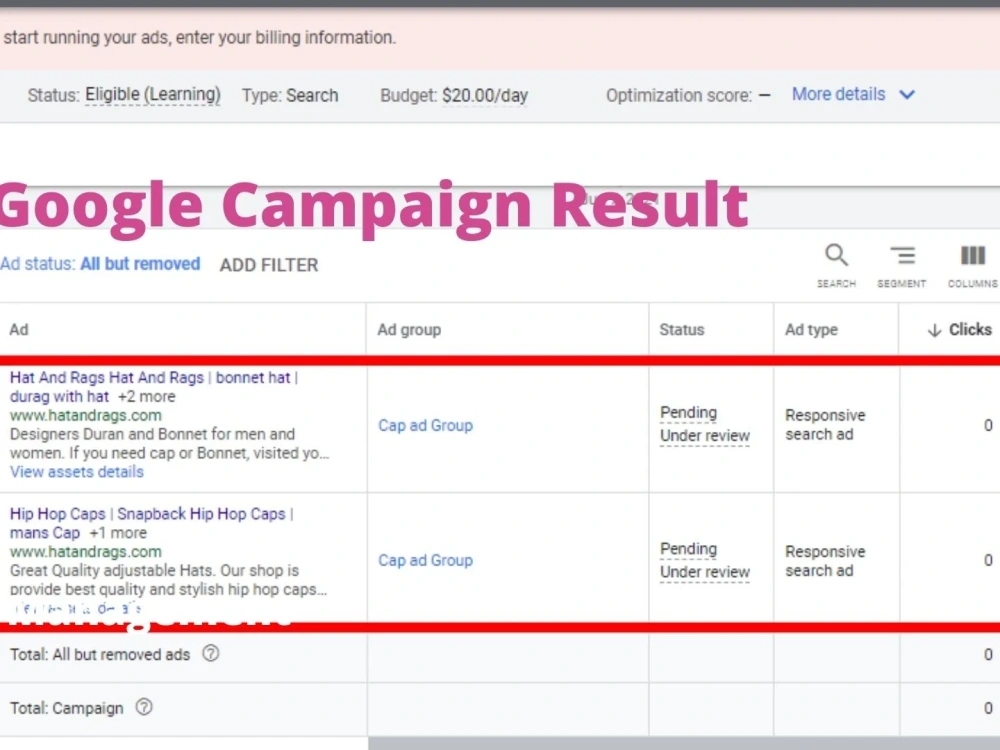The height and width of the screenshot is (750, 1000).
Task: Open View assets details for Hat And Rags ad
Action: pyautogui.click(x=77, y=472)
